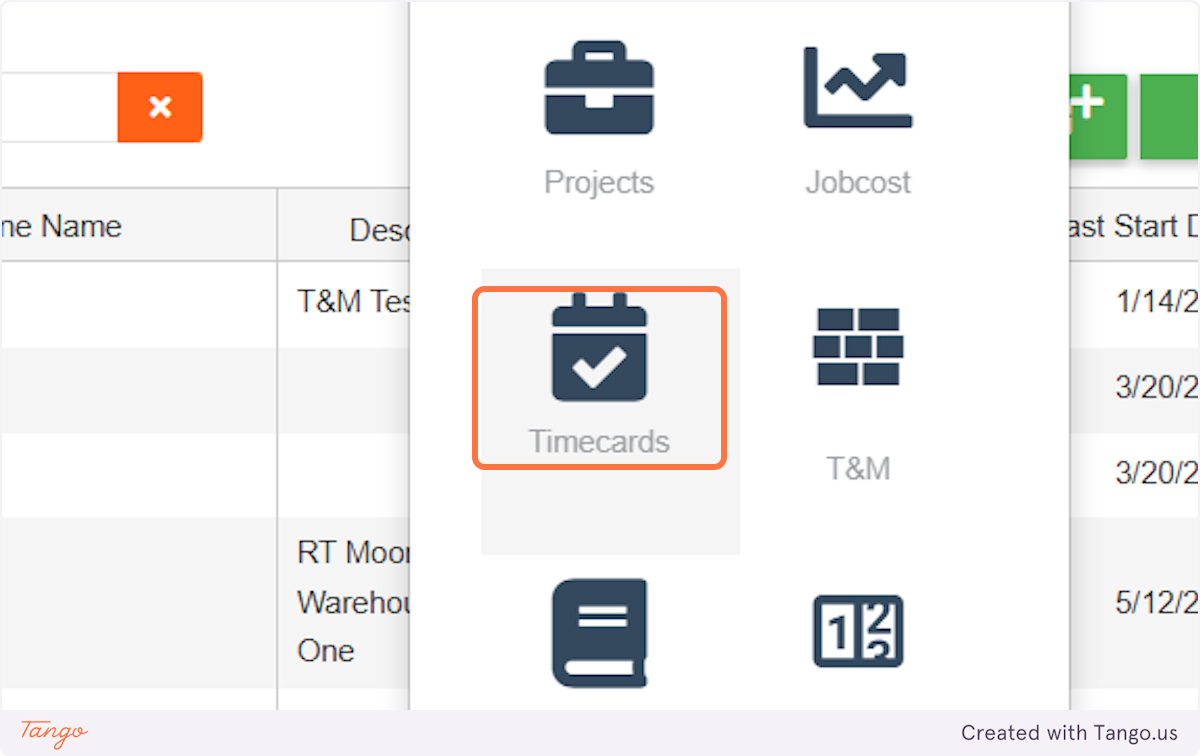This screenshot has height=756, width=1200.
Task: Choose the T&M menu label
Action: [x=857, y=469]
